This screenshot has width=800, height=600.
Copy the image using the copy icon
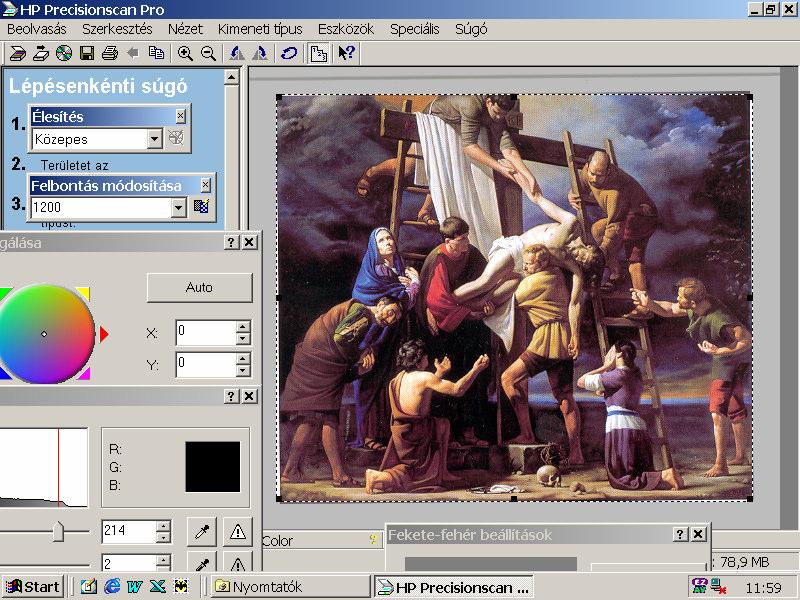point(156,53)
